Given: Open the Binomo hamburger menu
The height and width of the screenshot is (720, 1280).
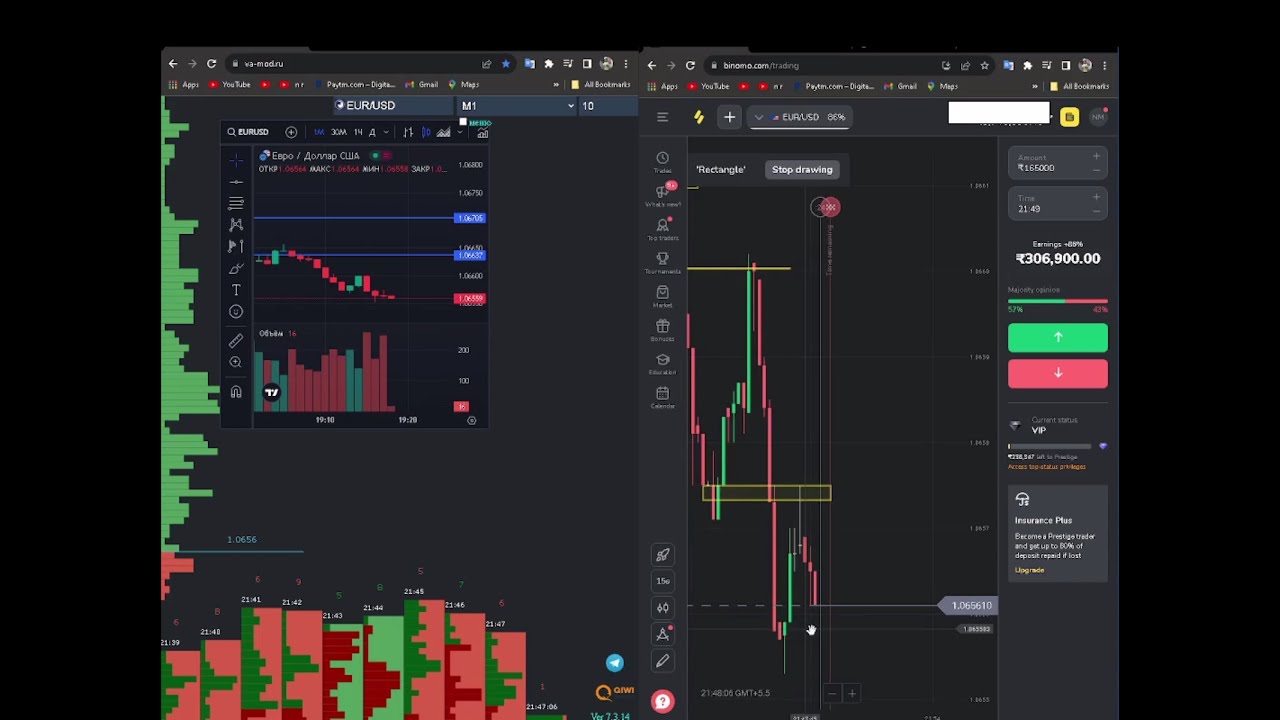Looking at the screenshot, I should tap(662, 117).
